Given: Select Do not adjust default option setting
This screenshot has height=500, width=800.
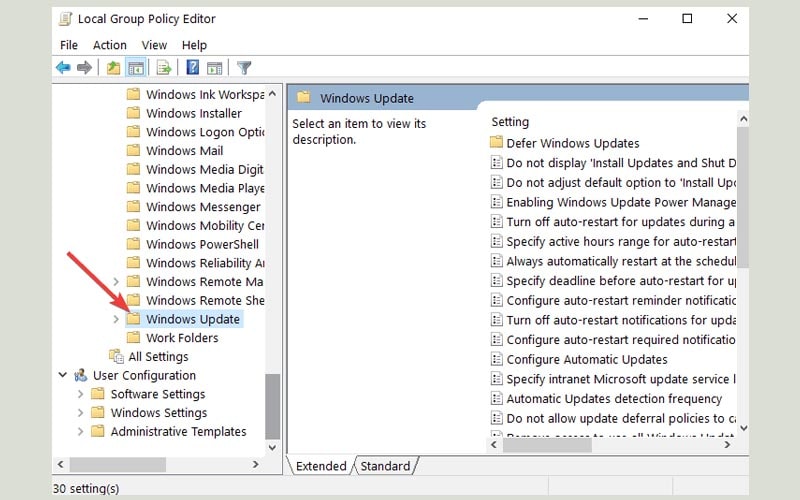Looking at the screenshot, I should point(621,182).
